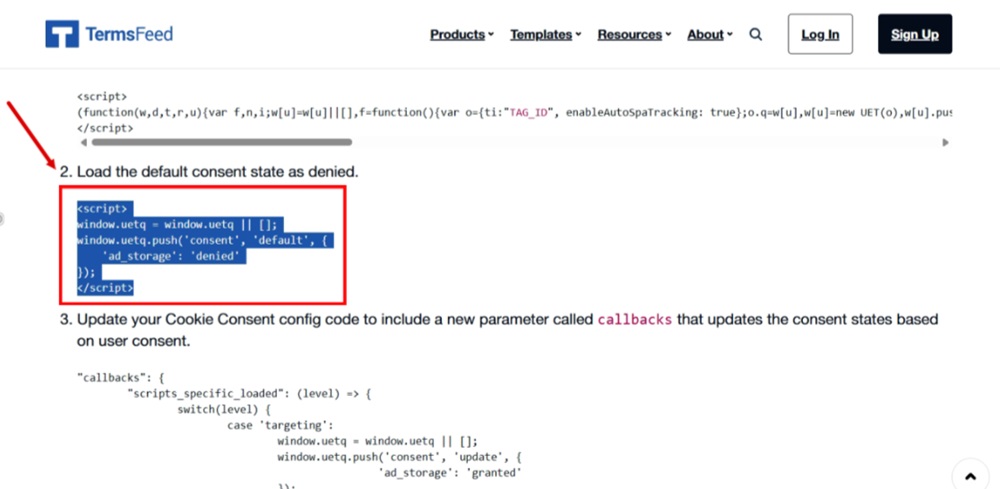Click the case 'targeting': code line
Image resolution: width=1000 pixels, height=489 pixels.
pyautogui.click(x=281, y=425)
